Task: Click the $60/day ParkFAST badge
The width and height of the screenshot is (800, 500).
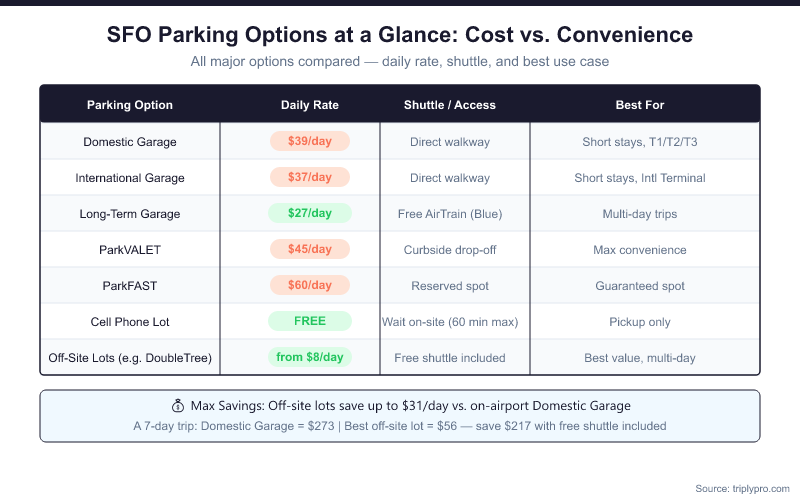Action: pyautogui.click(x=310, y=285)
